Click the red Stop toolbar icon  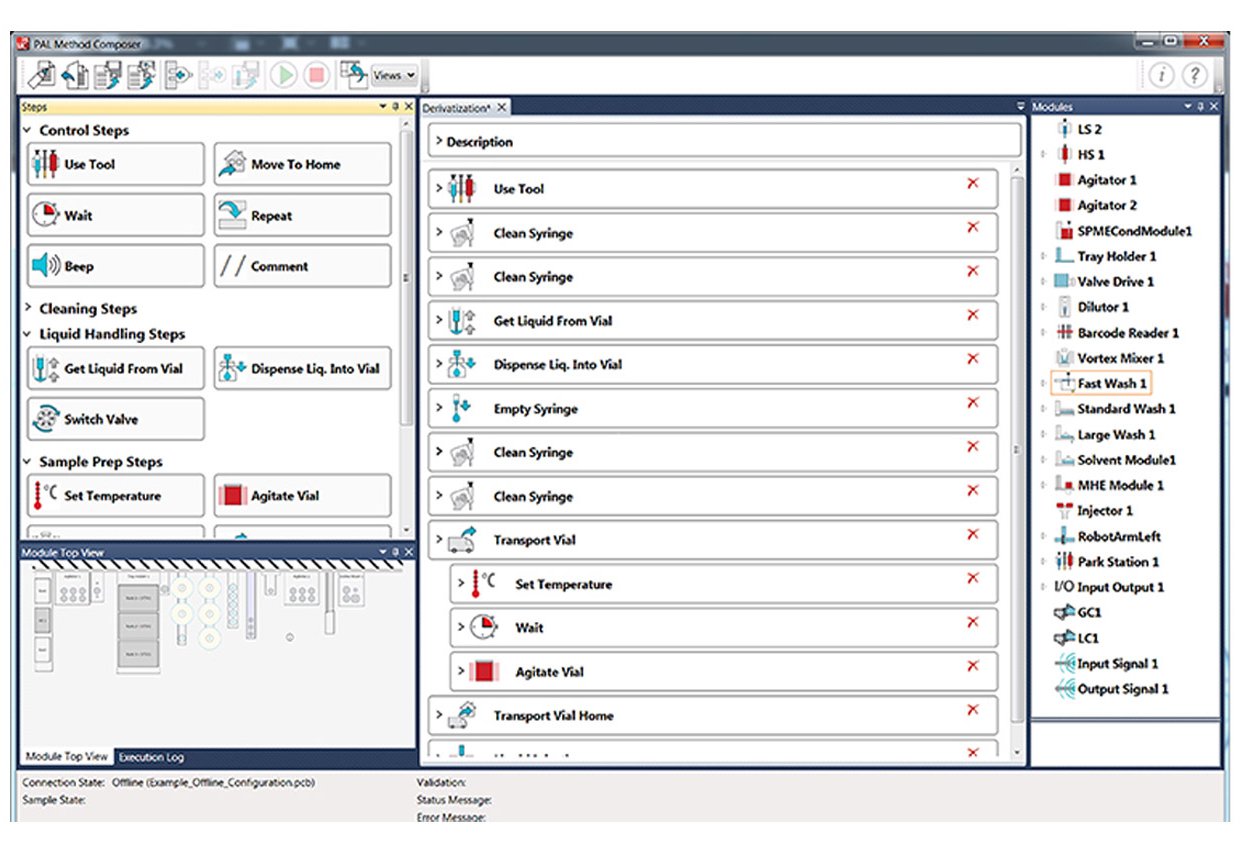tap(316, 75)
